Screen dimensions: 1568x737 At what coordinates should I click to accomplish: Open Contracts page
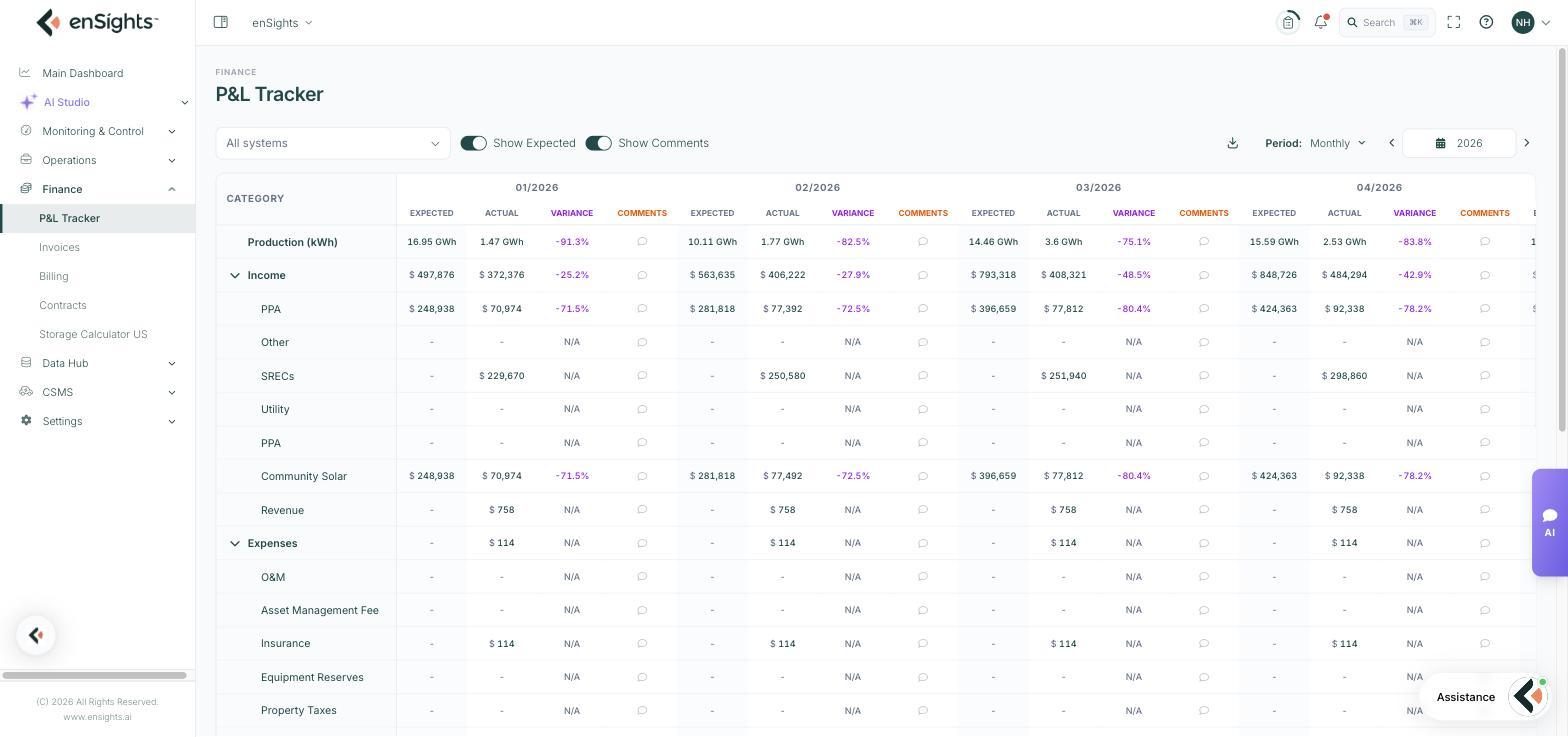63,305
